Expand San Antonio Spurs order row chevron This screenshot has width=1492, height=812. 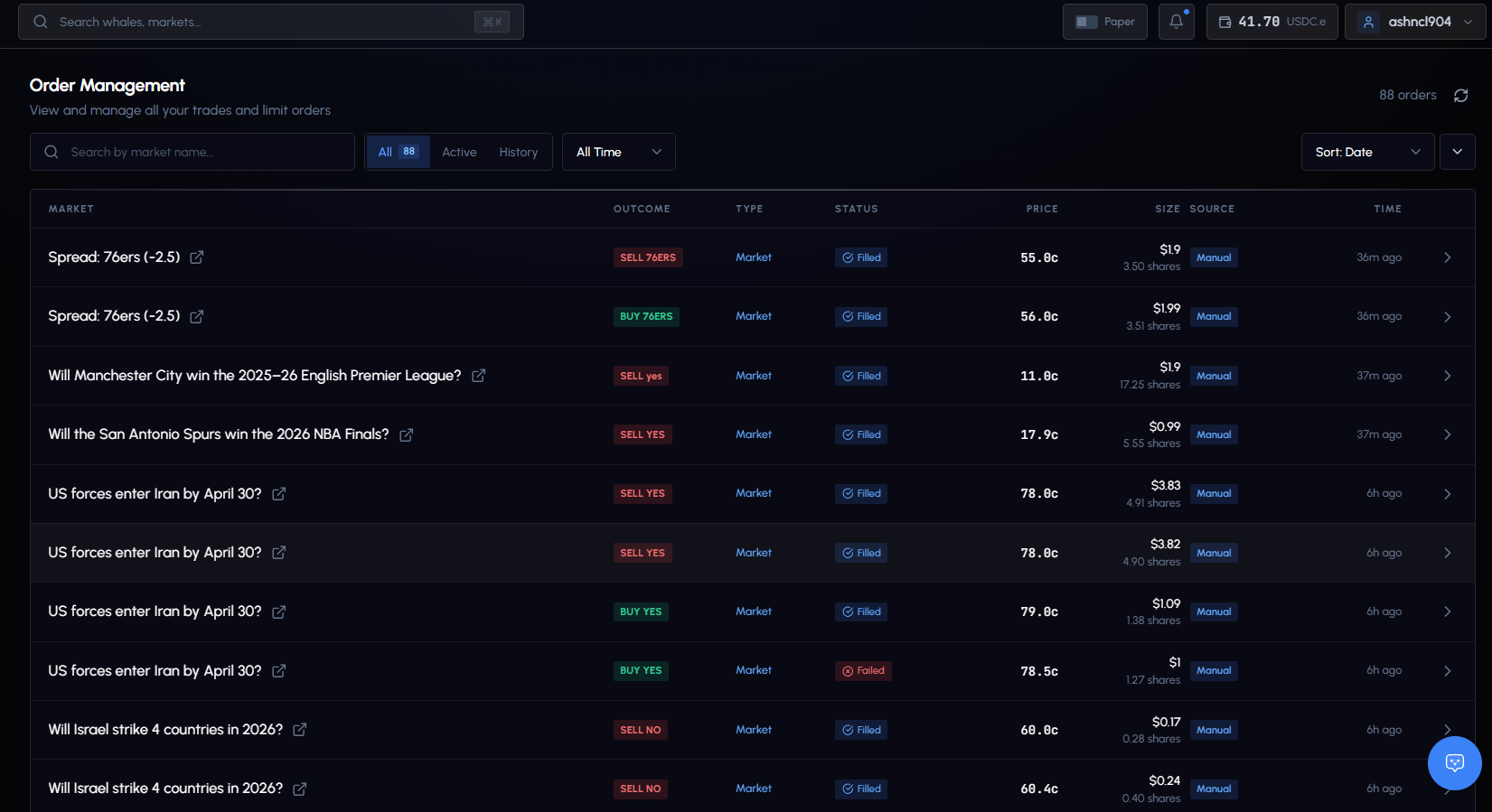(x=1448, y=434)
